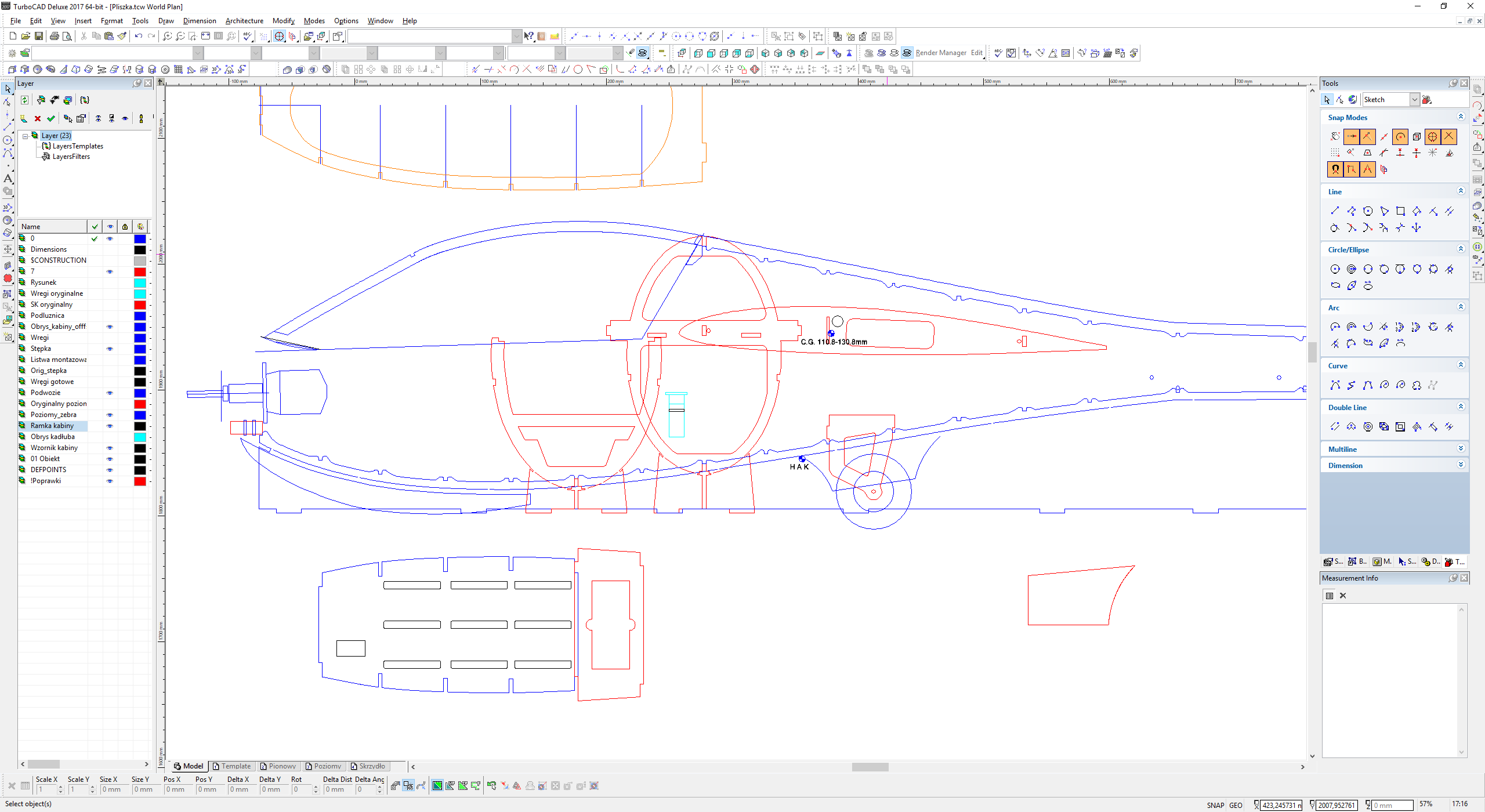Toggle Intersection snap mode

tap(1449, 137)
